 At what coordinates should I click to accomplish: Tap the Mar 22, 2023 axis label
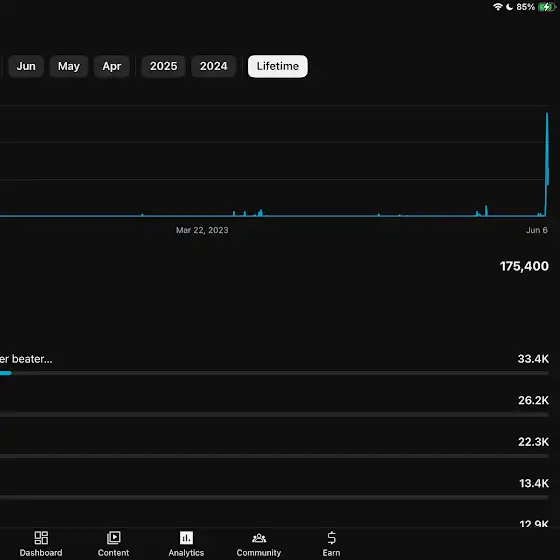click(x=202, y=230)
